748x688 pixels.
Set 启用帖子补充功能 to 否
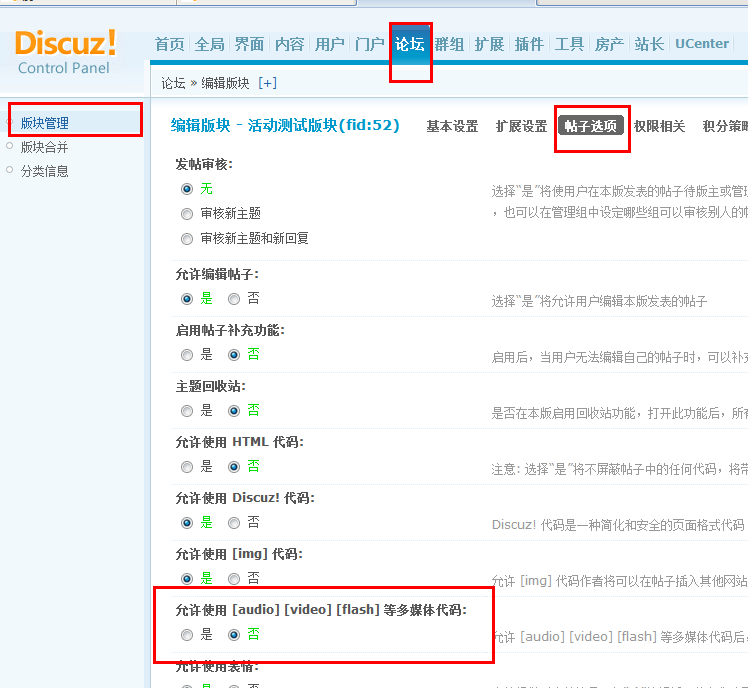[x=234, y=355]
